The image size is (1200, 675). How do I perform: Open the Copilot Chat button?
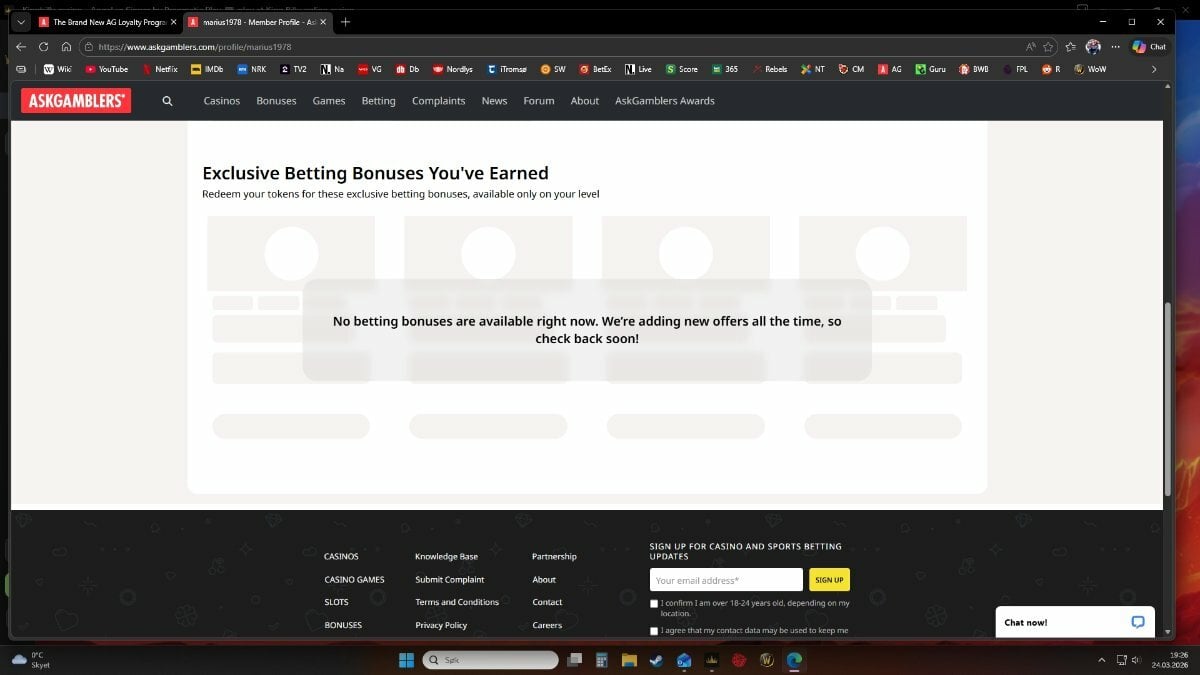tap(1149, 47)
